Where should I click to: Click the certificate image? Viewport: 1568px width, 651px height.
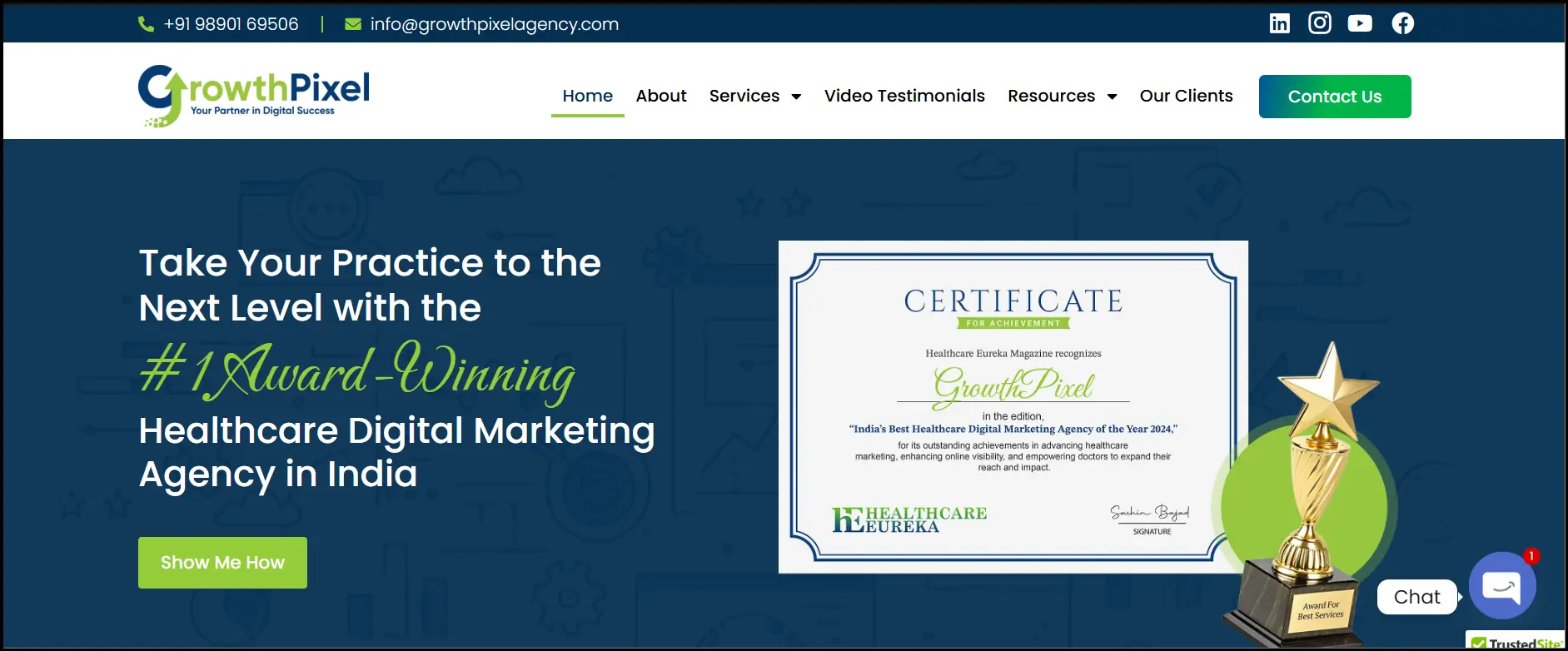tap(1013, 407)
